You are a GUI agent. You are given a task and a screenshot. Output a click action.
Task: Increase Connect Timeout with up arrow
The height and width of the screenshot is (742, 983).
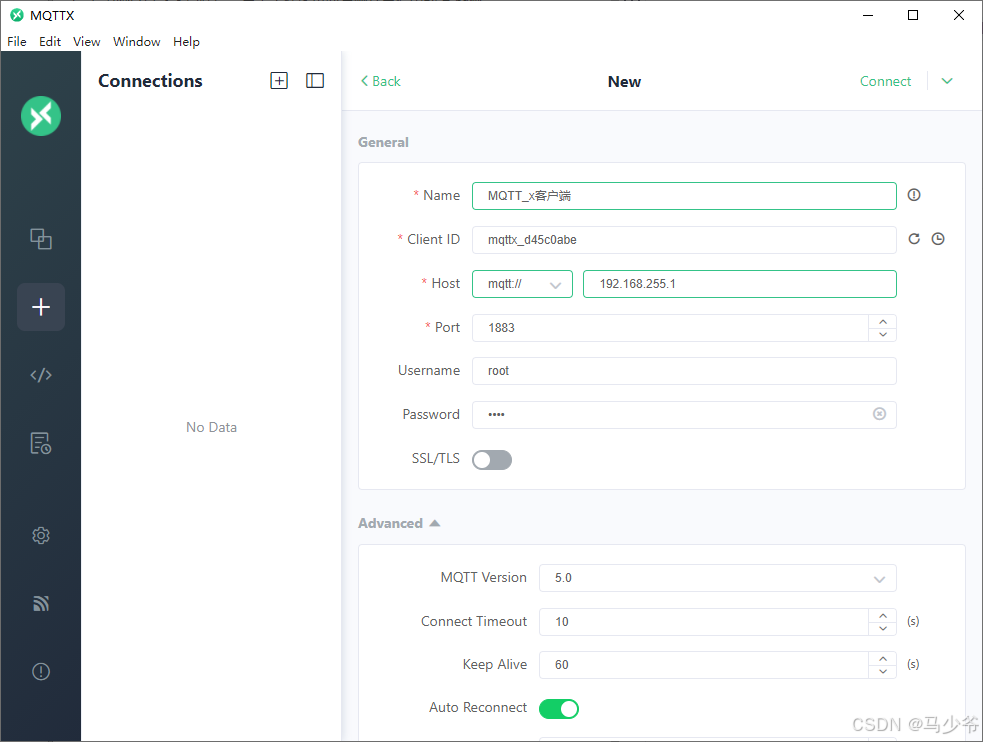(883, 615)
